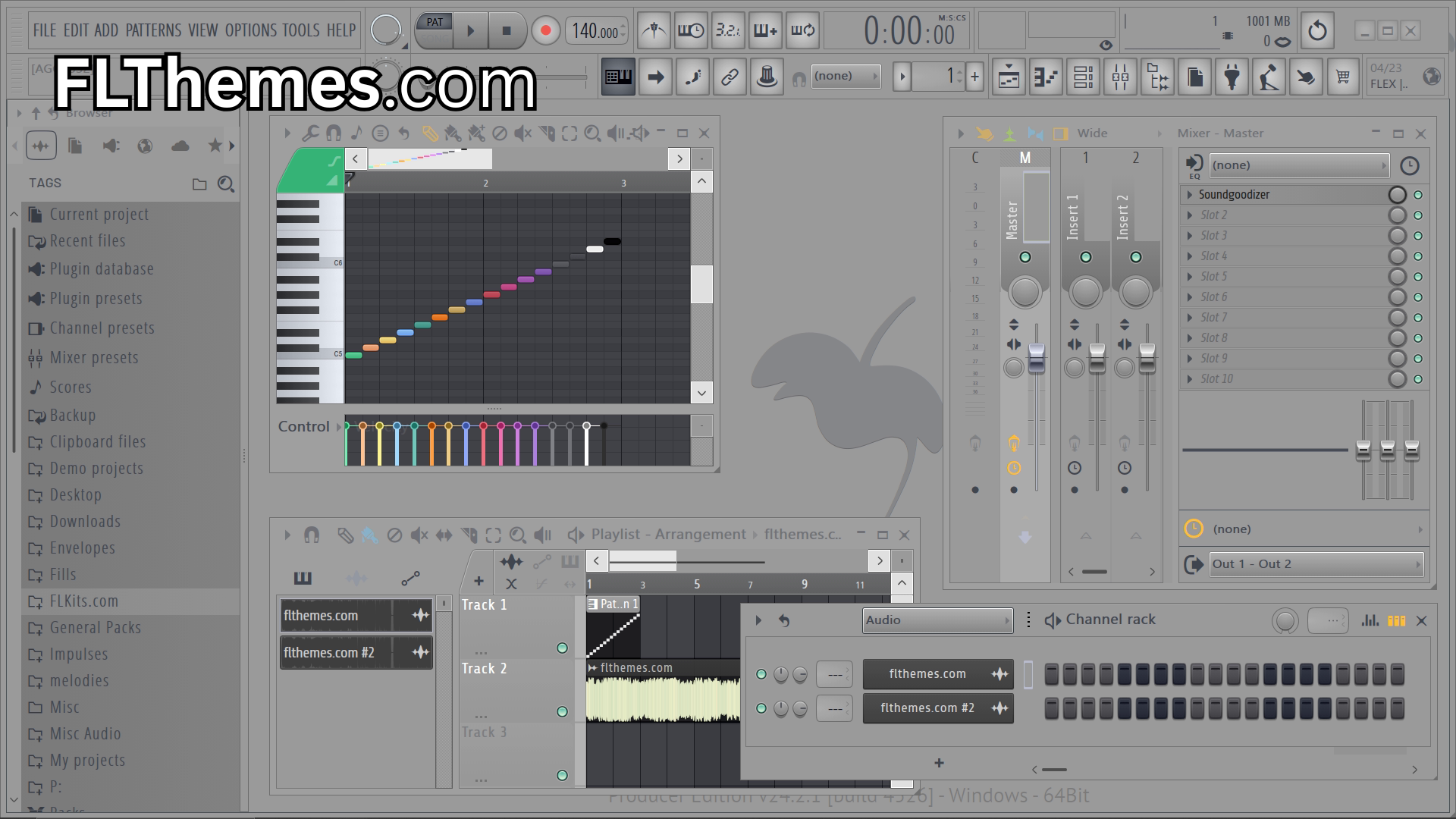Viewport: 1456px width, 819px height.
Task: Mute the Master mixer track via its green light
Action: pyautogui.click(x=1025, y=257)
